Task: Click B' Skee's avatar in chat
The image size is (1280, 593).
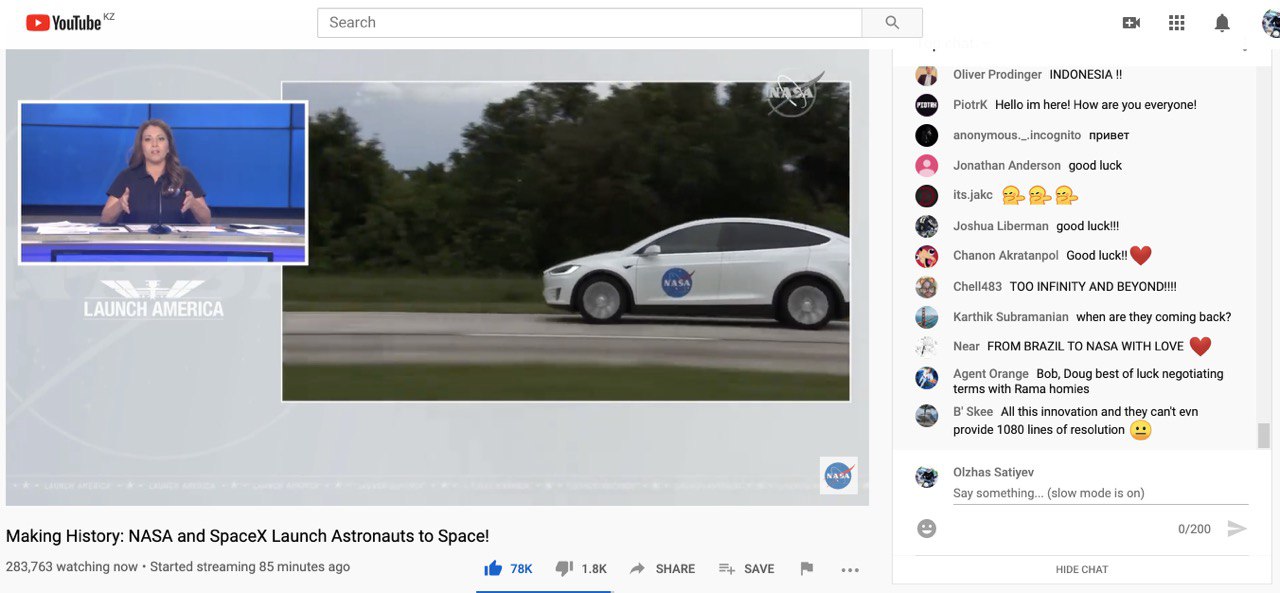Action: [927, 416]
